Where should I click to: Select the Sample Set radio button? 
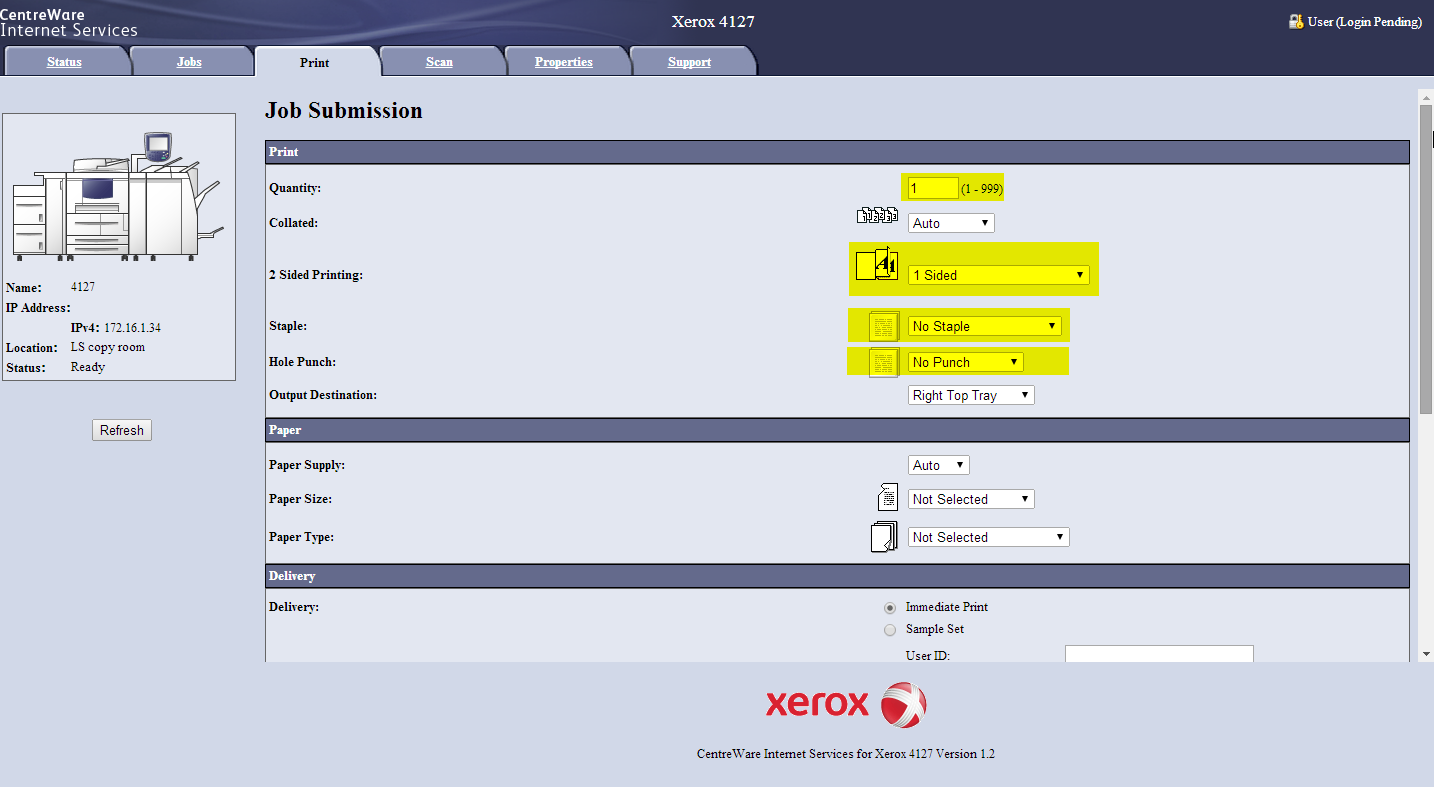pos(890,630)
